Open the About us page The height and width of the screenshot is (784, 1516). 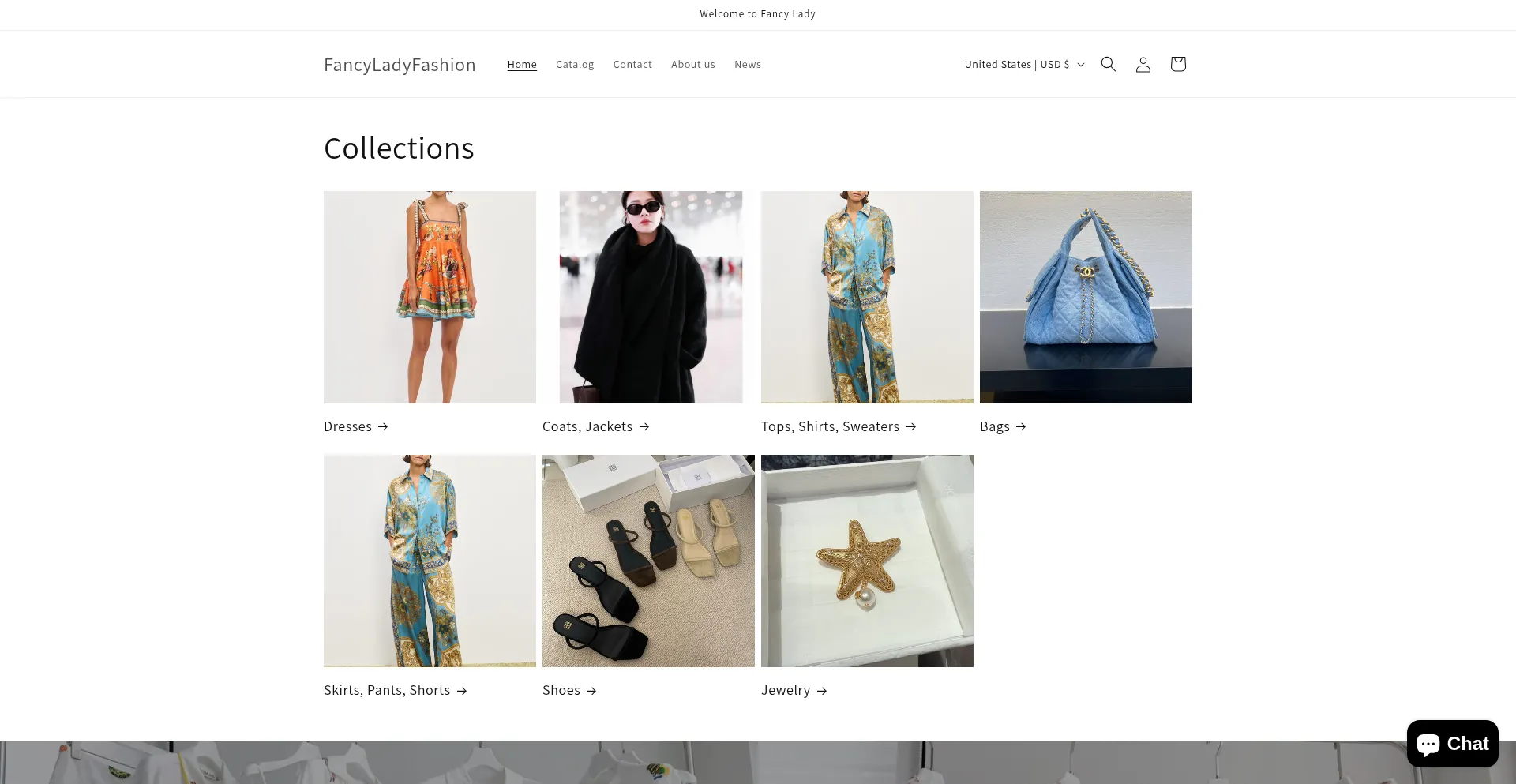click(692, 64)
